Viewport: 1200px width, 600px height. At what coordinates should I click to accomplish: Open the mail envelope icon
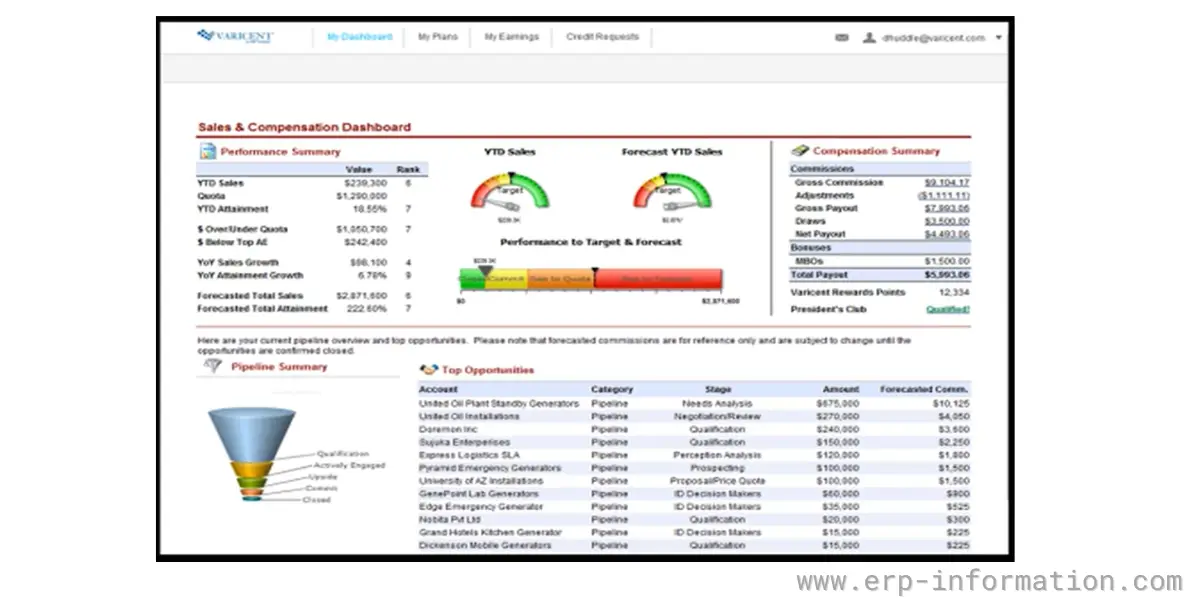click(842, 37)
